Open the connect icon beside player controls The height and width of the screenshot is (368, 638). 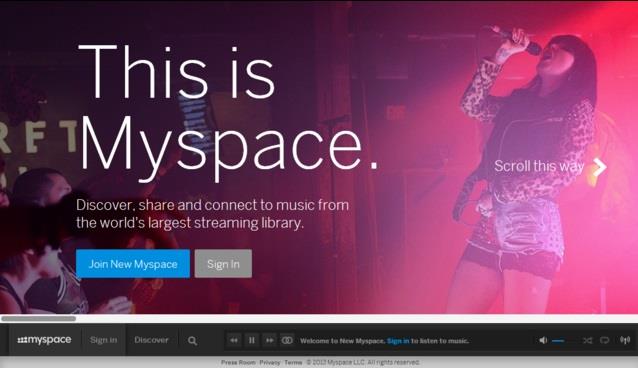(287, 340)
